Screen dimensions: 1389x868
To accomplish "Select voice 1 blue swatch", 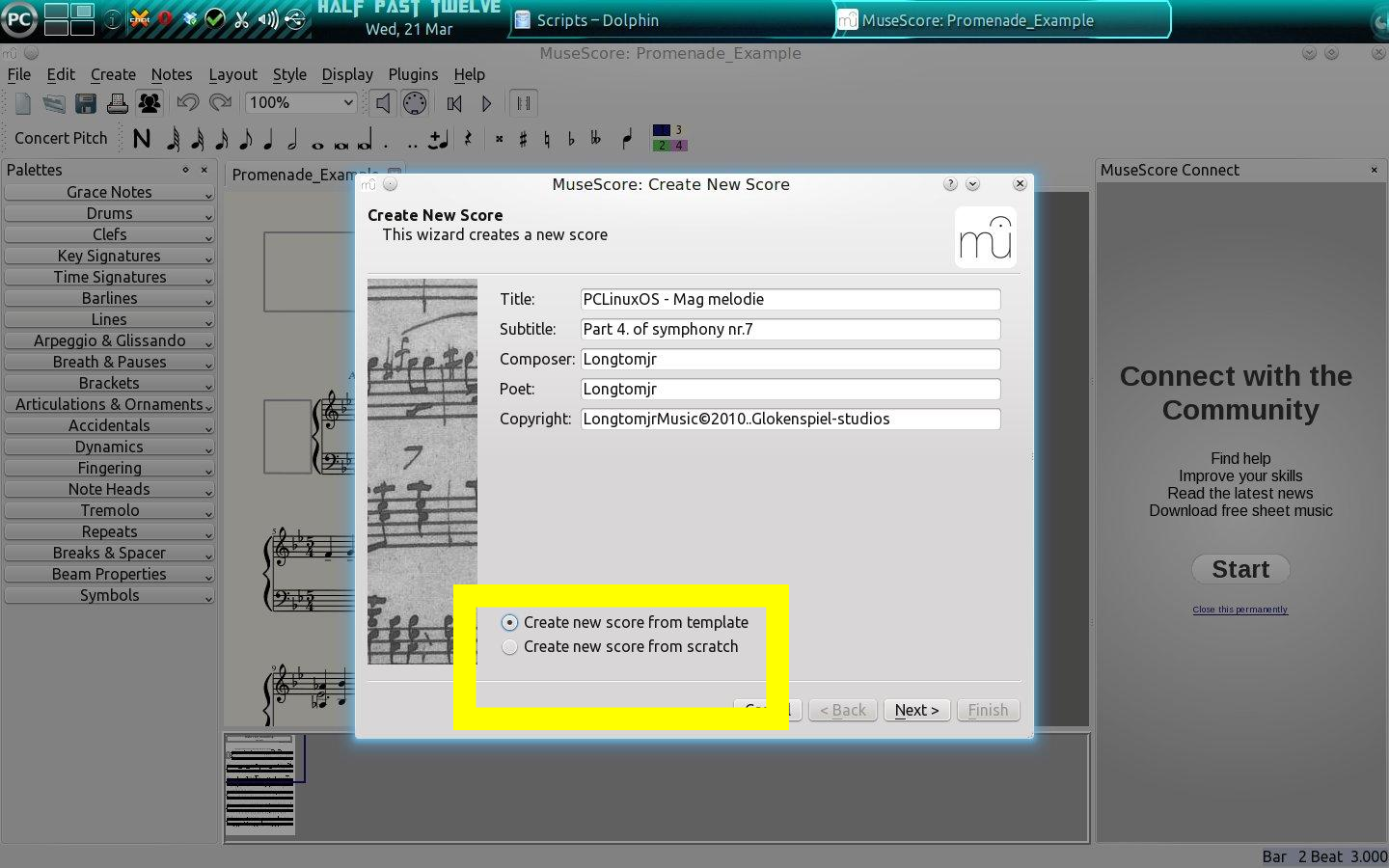I will 662,130.
